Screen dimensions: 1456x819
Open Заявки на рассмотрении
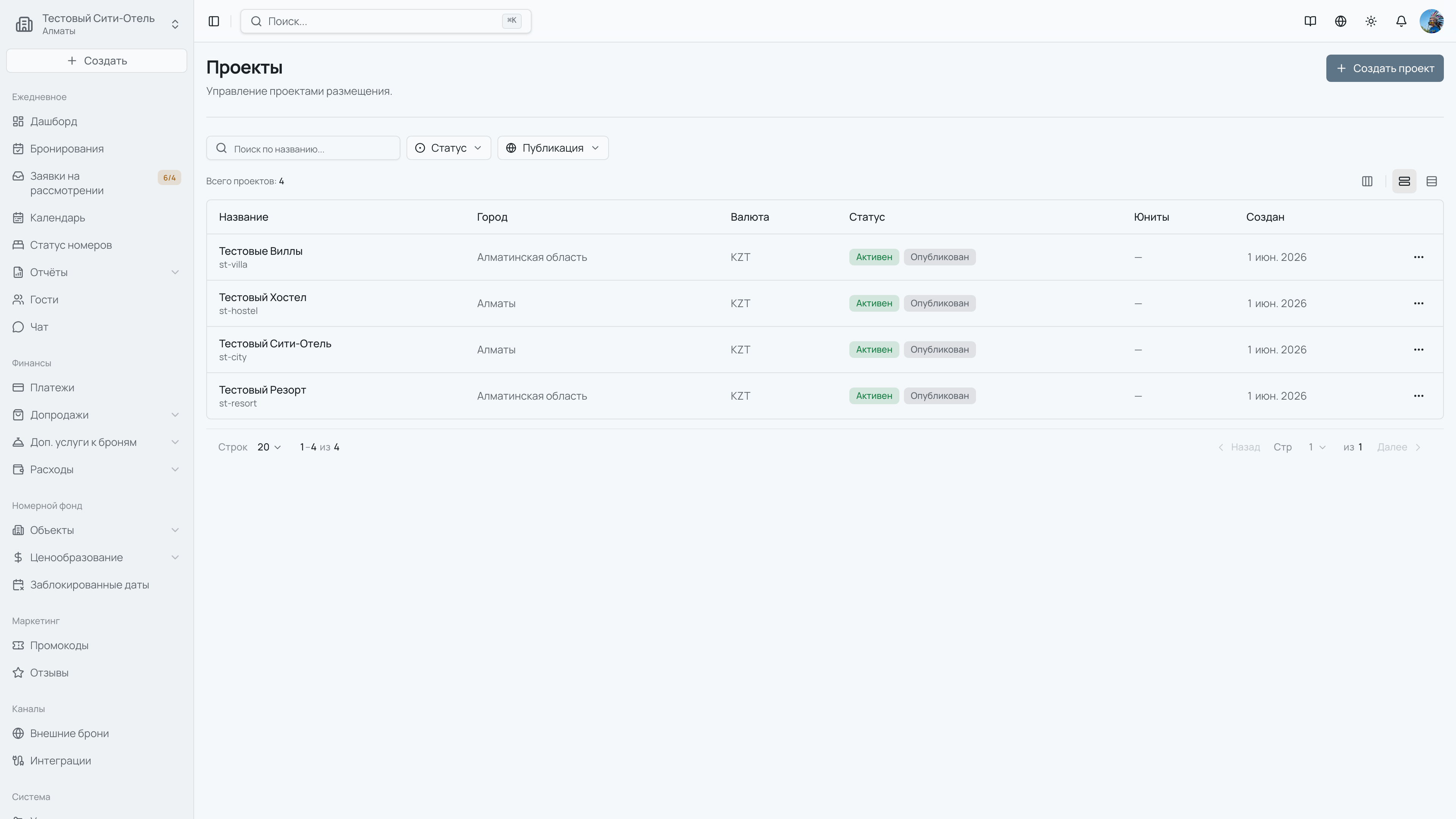(97, 183)
